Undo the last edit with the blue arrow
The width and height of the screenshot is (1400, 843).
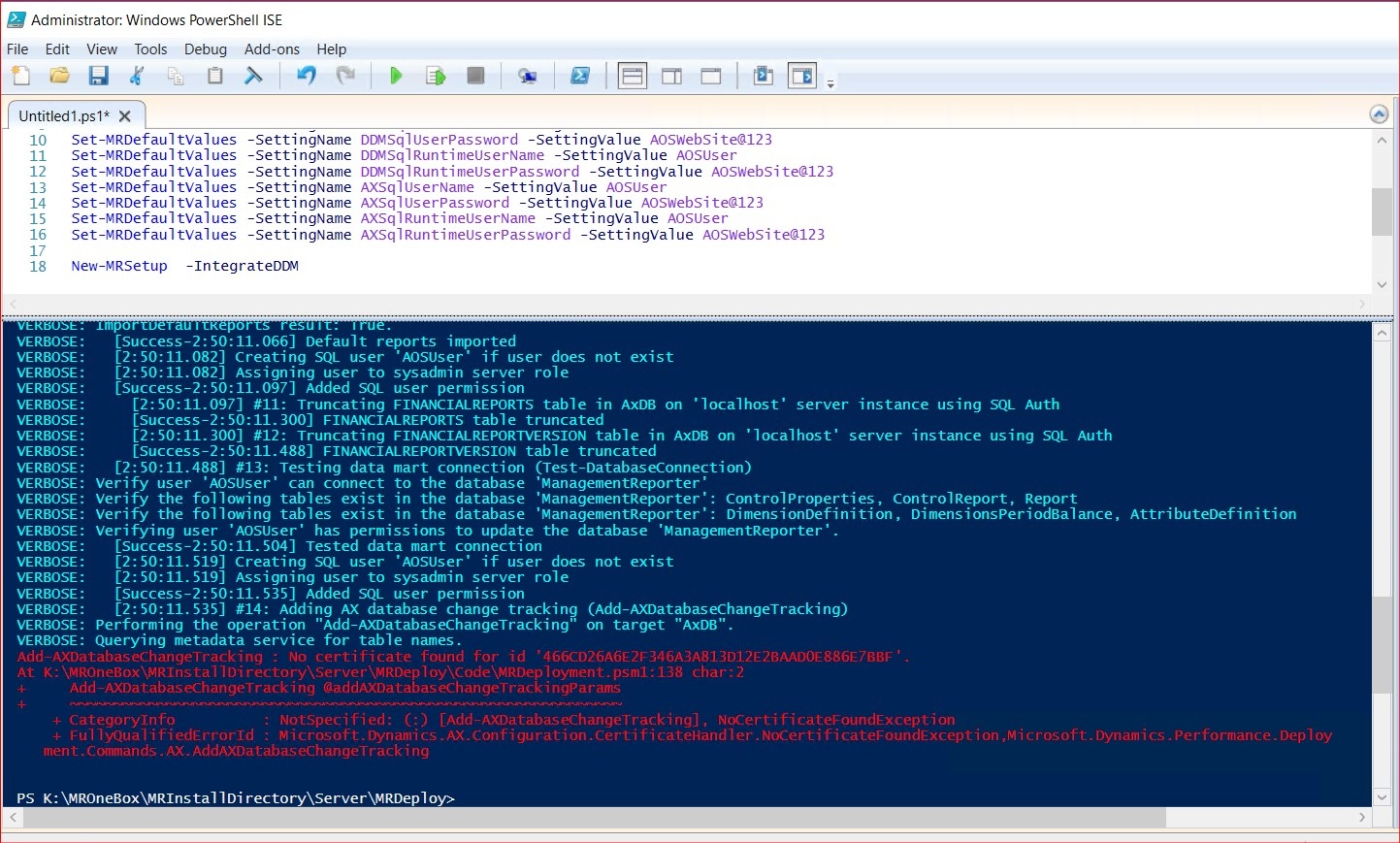click(307, 76)
